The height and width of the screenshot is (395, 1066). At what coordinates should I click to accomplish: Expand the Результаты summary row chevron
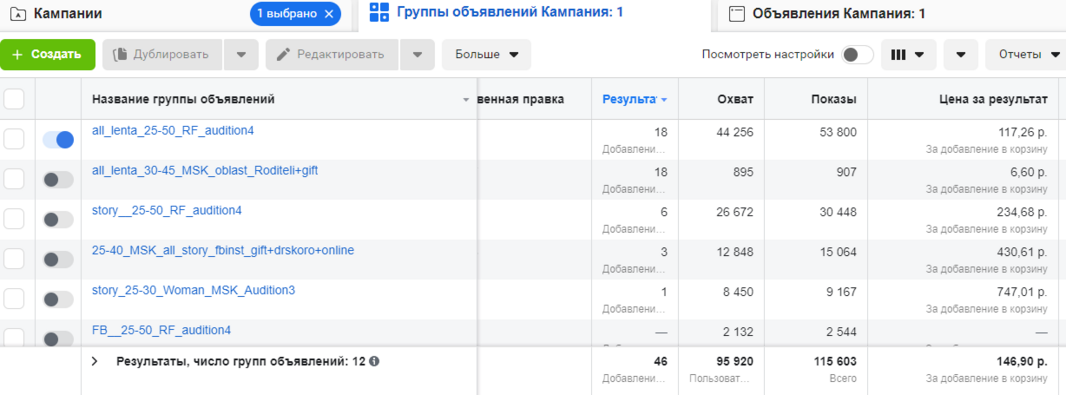pyautogui.click(x=94, y=362)
